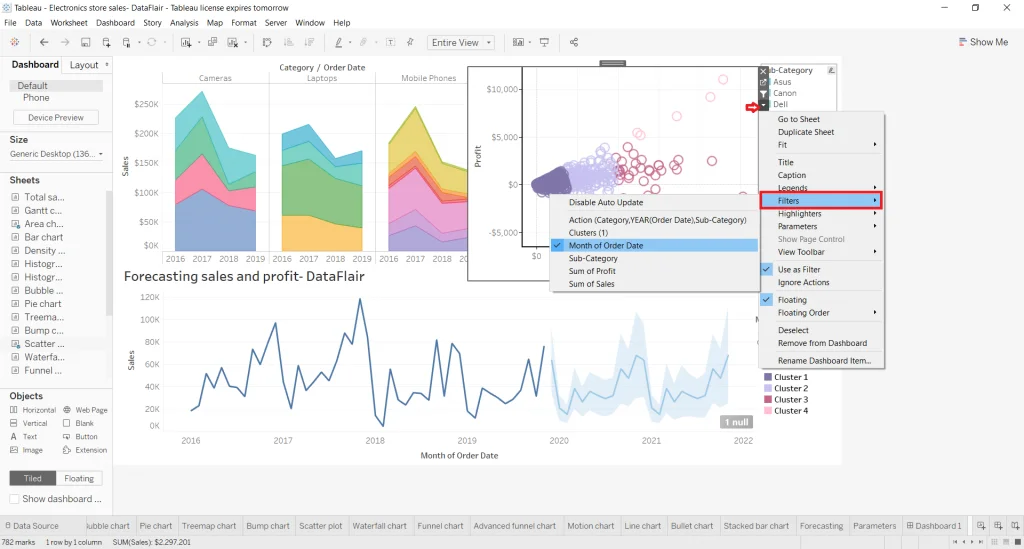Click the redo forward arrow in the toolbar

coord(65,42)
